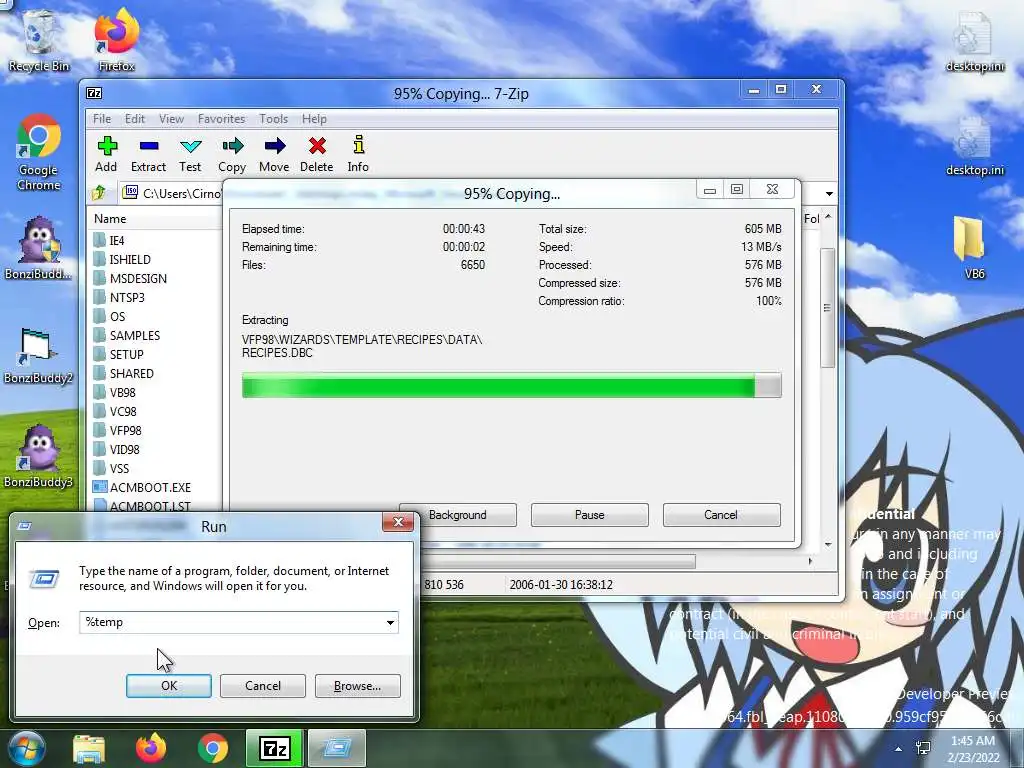Close the Run dialog
Image resolution: width=1024 pixels, height=768 pixels.
click(398, 522)
